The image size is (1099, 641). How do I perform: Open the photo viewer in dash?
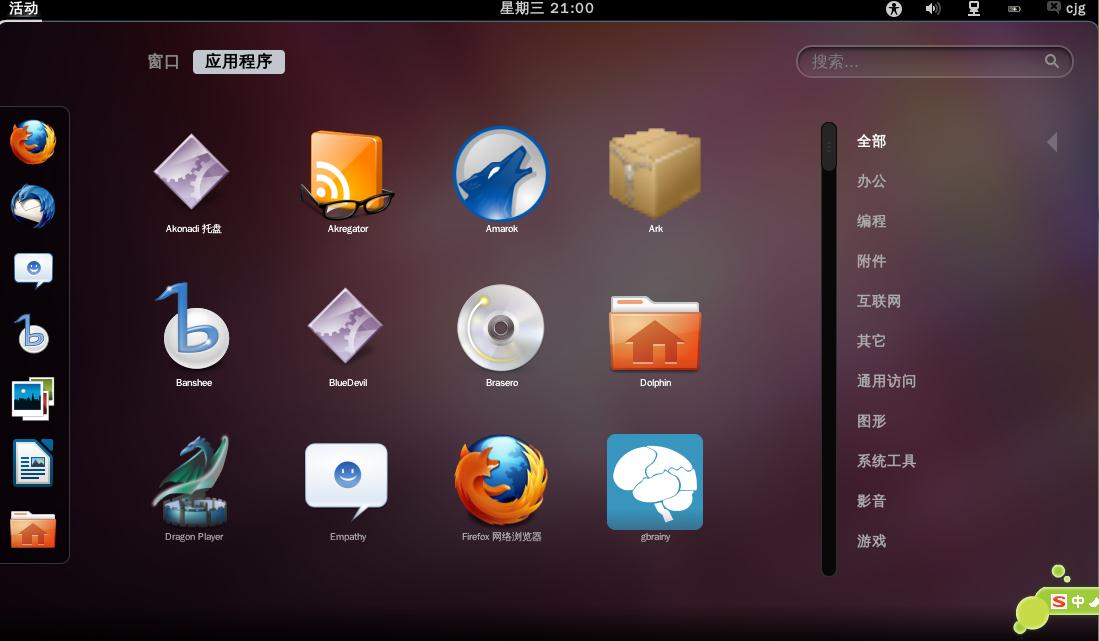[33, 399]
